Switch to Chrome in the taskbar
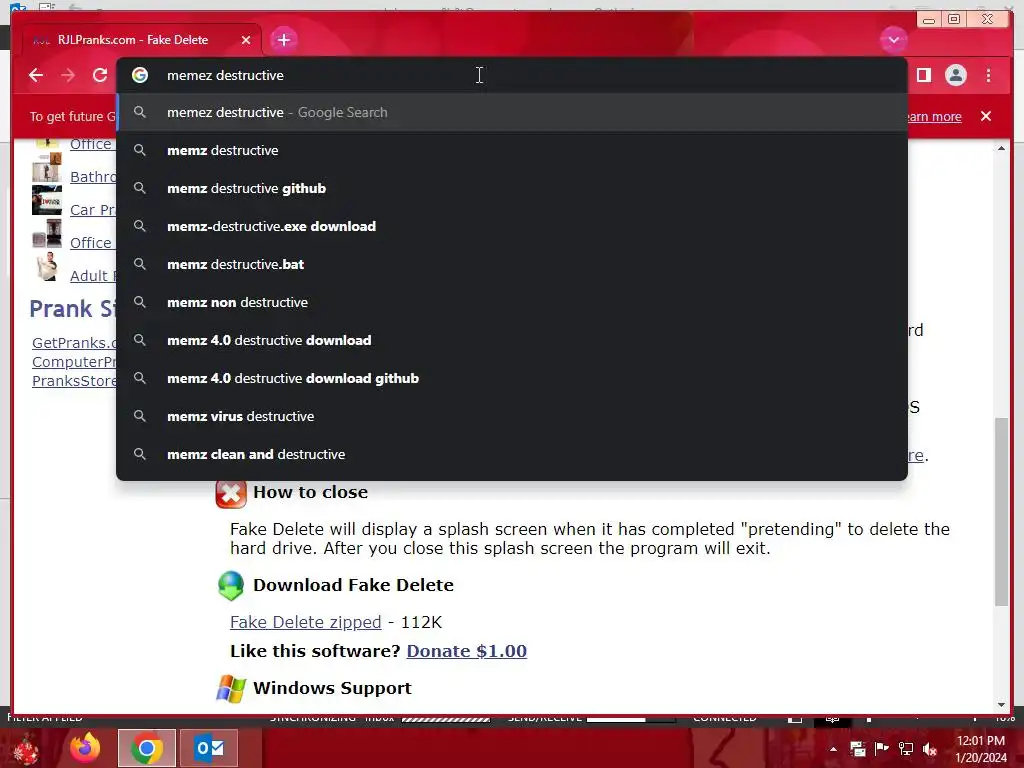 pos(147,748)
